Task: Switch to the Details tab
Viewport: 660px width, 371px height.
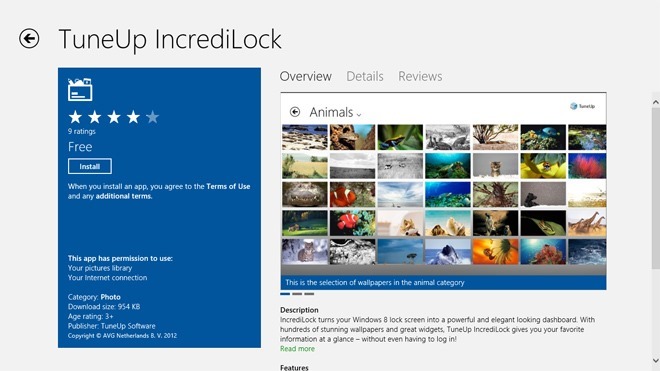Action: (365, 76)
